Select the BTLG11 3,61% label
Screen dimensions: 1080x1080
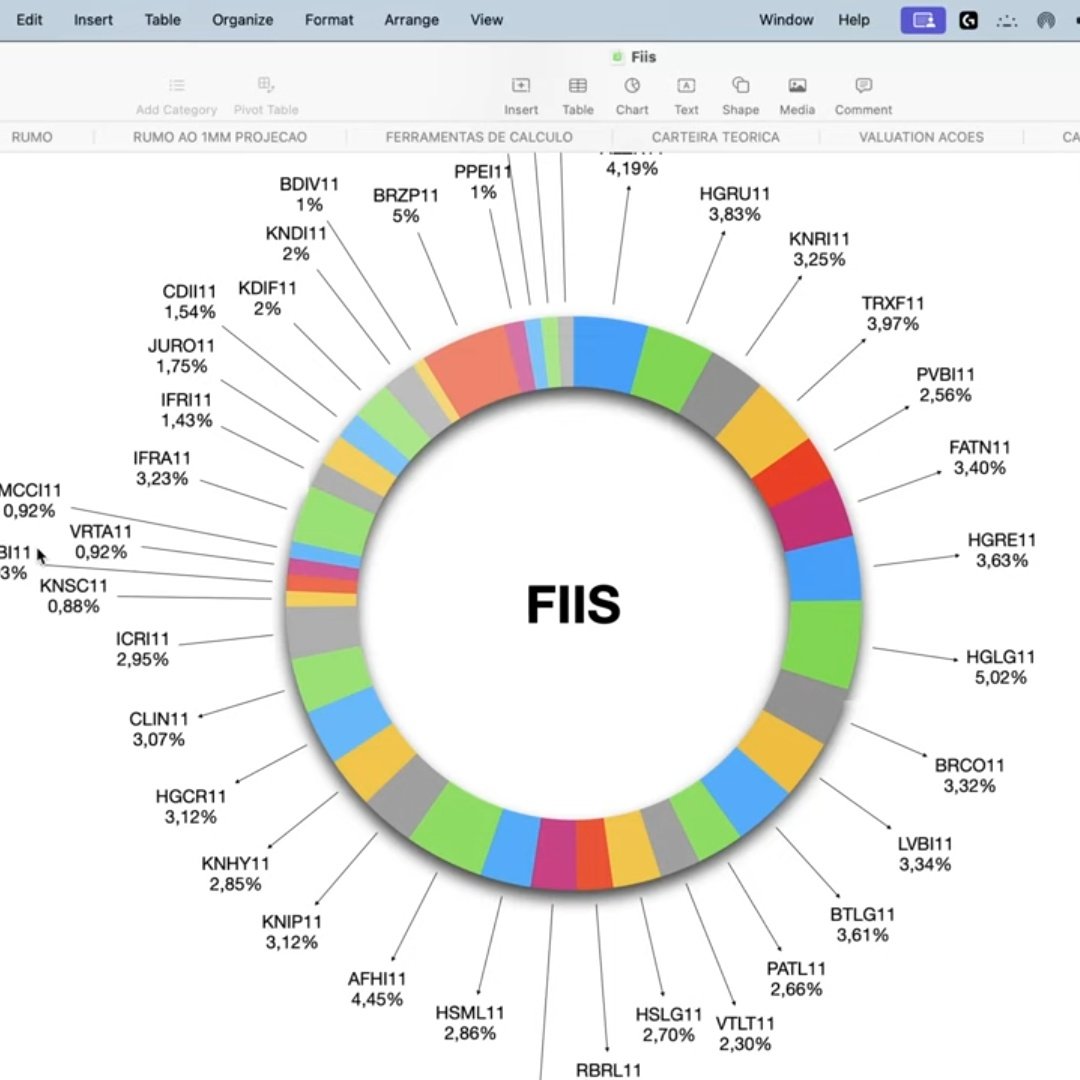coord(862,924)
